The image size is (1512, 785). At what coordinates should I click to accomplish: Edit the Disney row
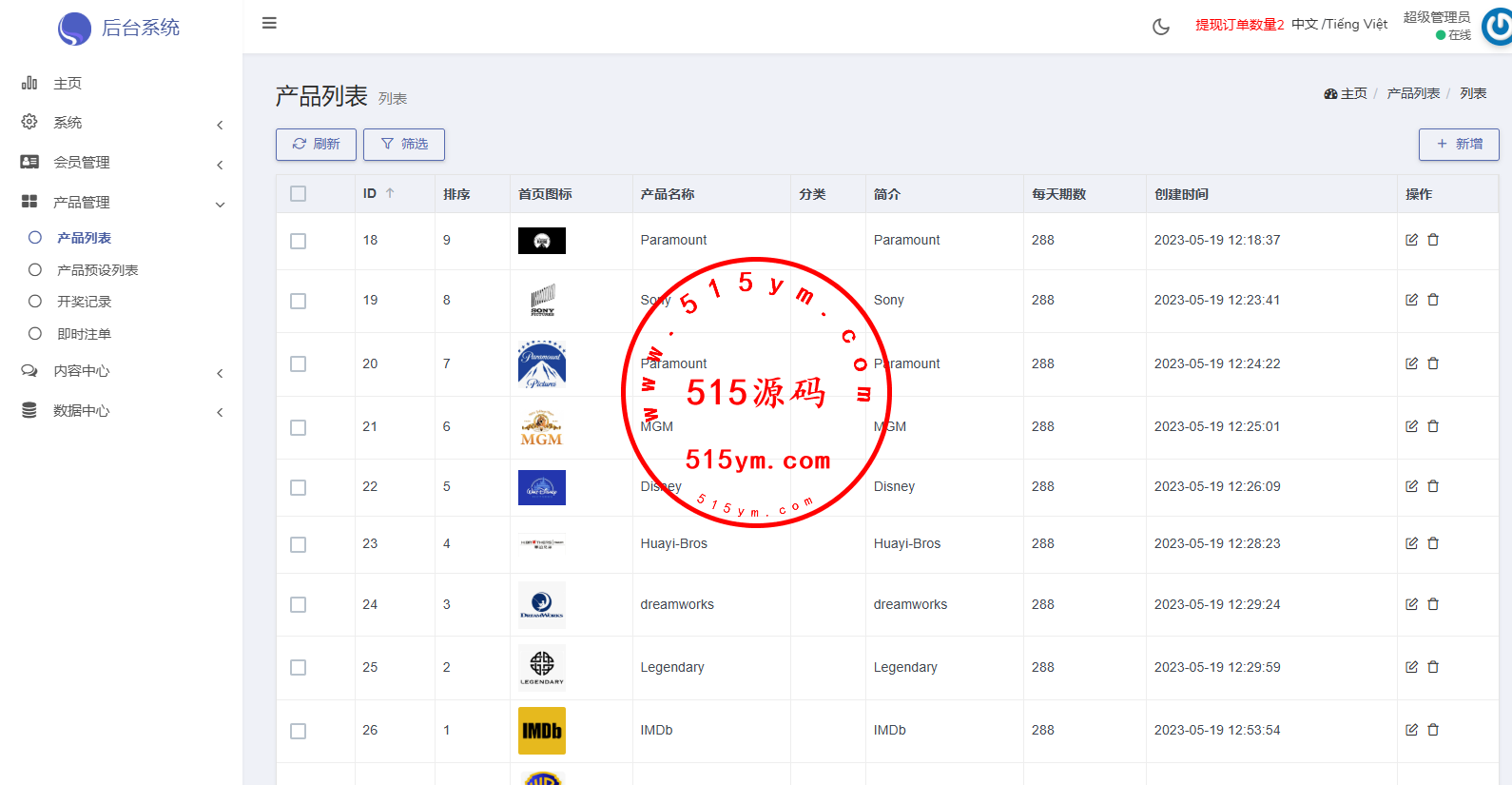point(1411,486)
